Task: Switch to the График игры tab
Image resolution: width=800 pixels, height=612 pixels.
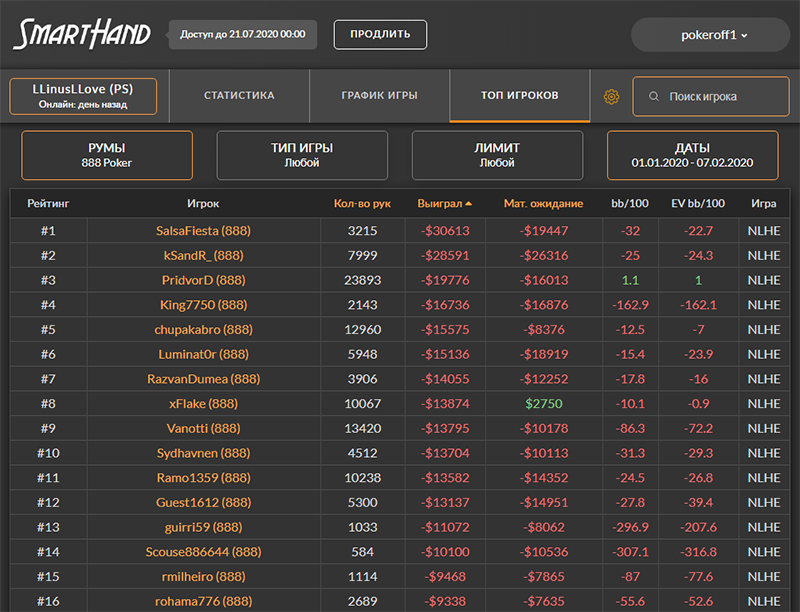Action: [x=379, y=96]
